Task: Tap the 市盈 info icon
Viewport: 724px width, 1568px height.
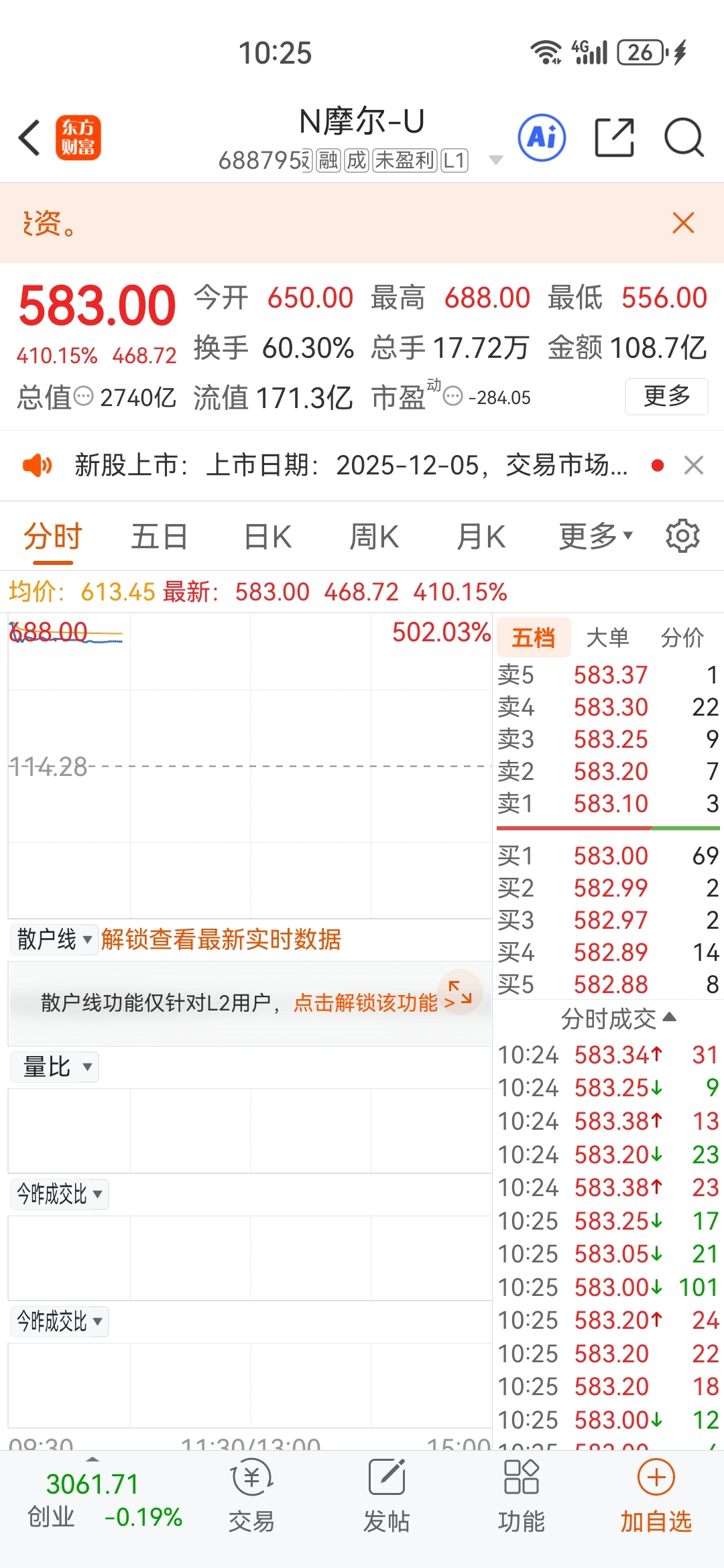Action: (x=453, y=397)
